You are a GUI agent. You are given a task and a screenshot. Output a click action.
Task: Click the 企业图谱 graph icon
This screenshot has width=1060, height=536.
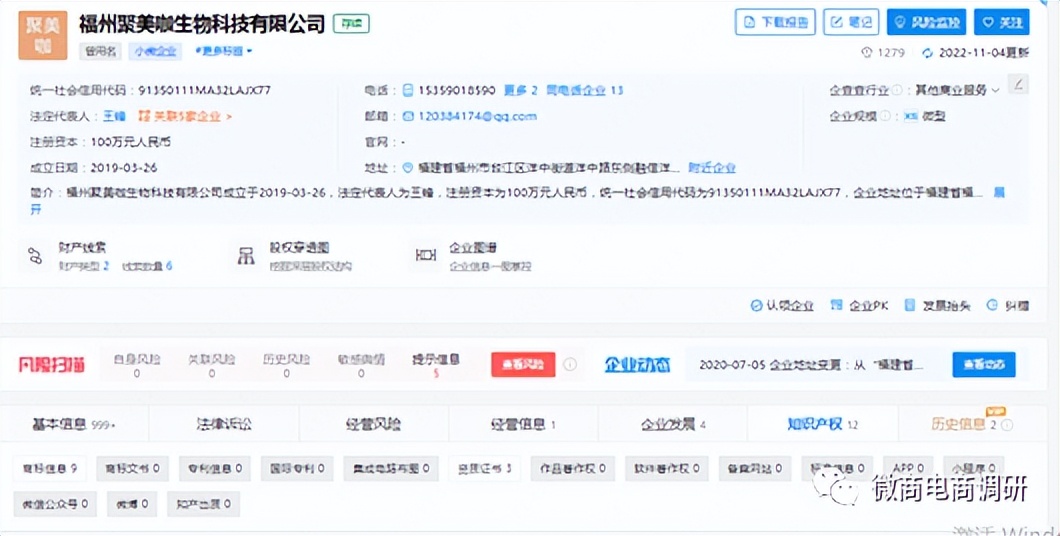pyautogui.click(x=426, y=256)
